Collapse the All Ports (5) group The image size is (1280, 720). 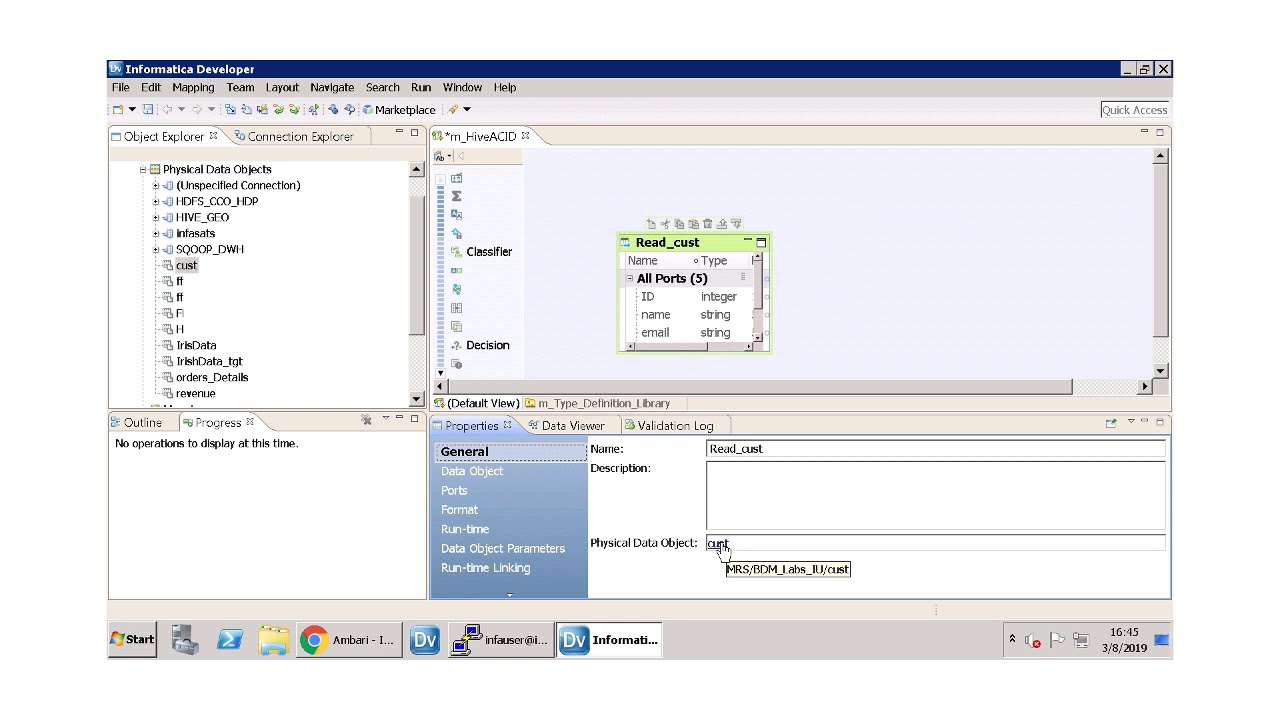629,279
